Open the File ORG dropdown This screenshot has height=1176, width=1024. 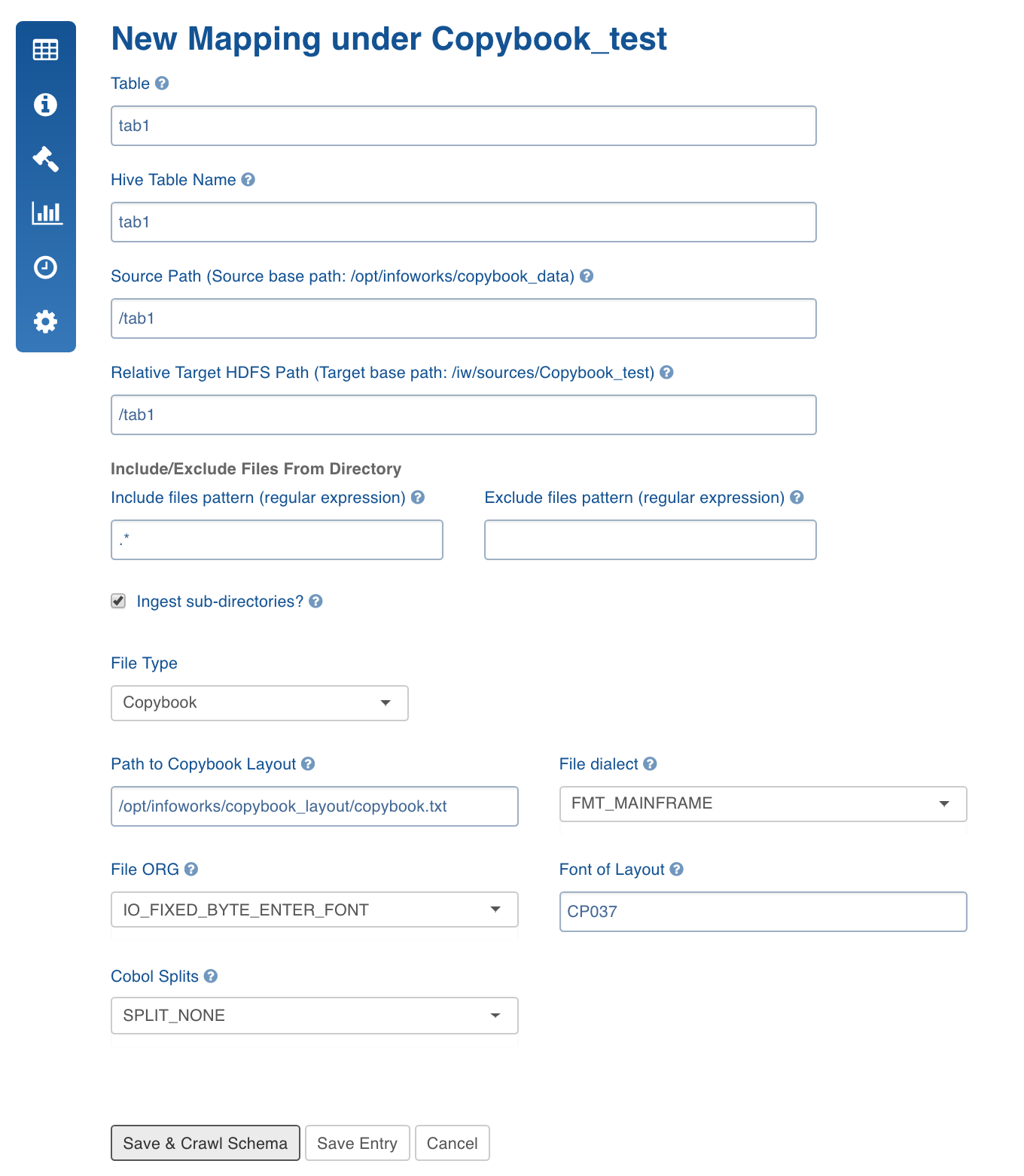(315, 909)
